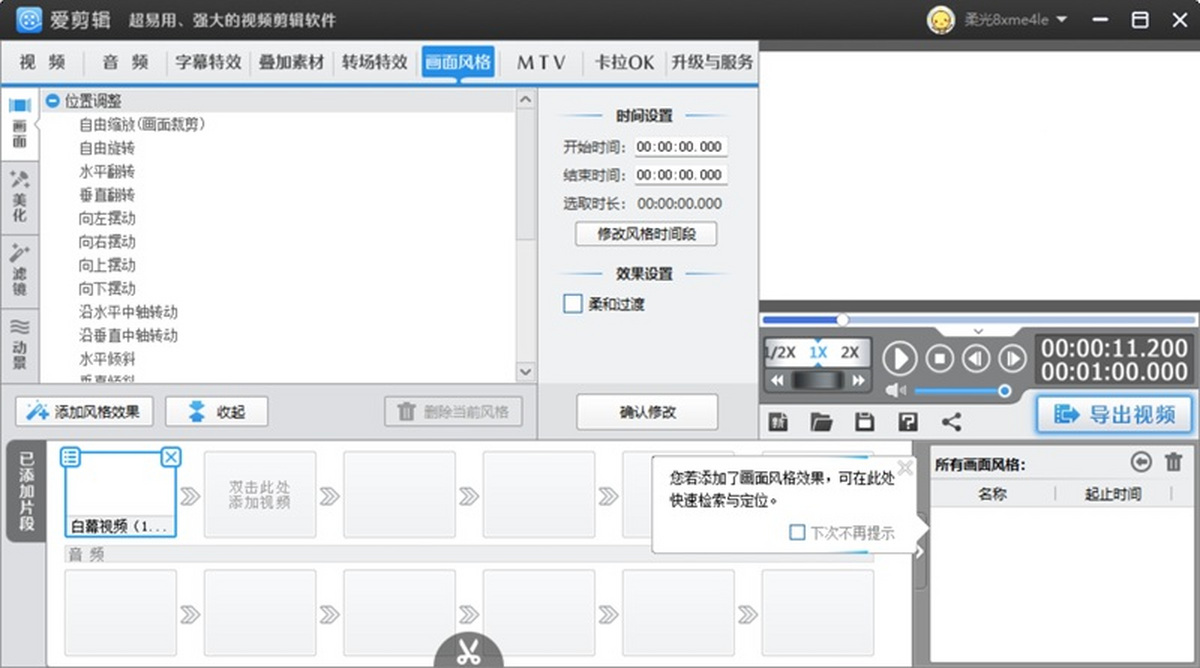This screenshot has height=668, width=1200.
Task: Click the trash icon in 所有画面风格 panel
Action: 1173,462
